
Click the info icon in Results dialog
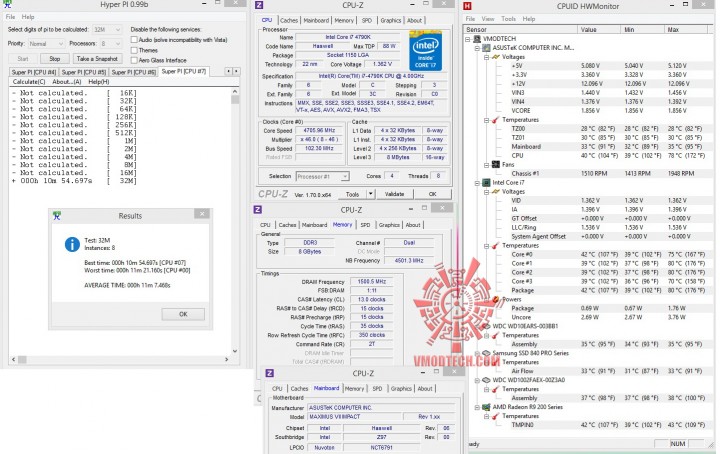(72, 244)
